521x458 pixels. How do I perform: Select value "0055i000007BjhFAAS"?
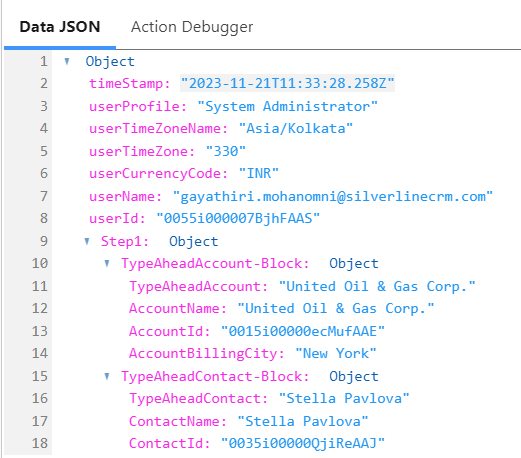[x=238, y=218]
